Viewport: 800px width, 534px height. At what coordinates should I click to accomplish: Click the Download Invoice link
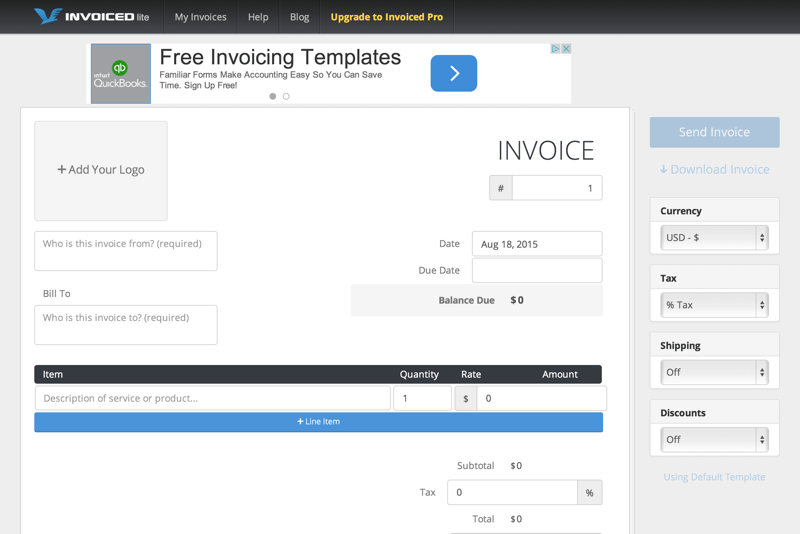pyautogui.click(x=714, y=169)
